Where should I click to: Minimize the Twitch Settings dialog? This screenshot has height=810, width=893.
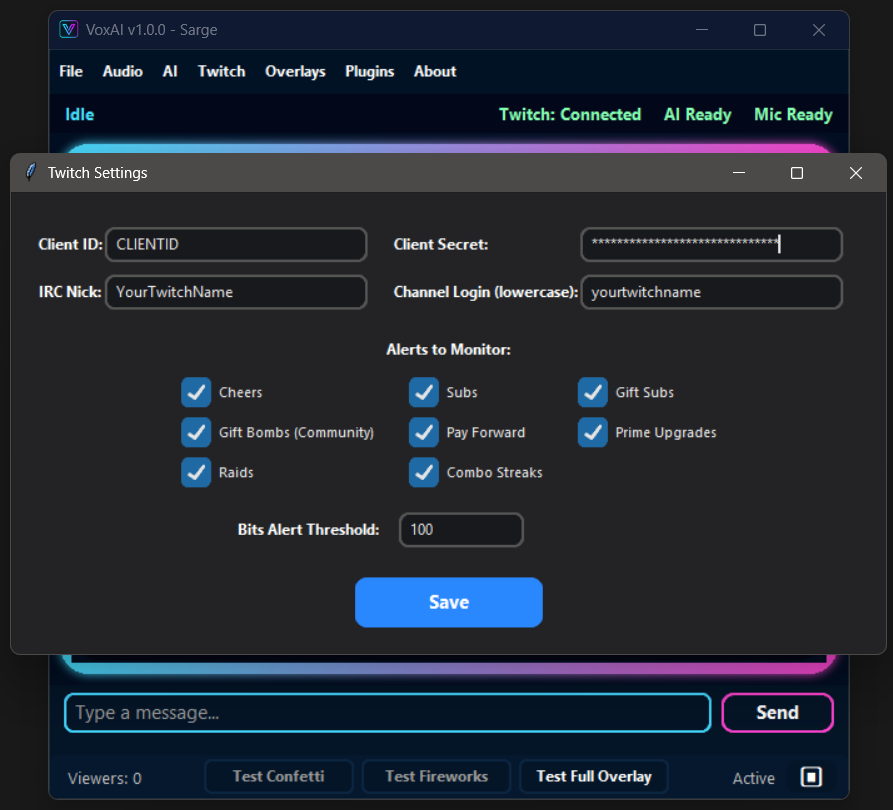739,173
